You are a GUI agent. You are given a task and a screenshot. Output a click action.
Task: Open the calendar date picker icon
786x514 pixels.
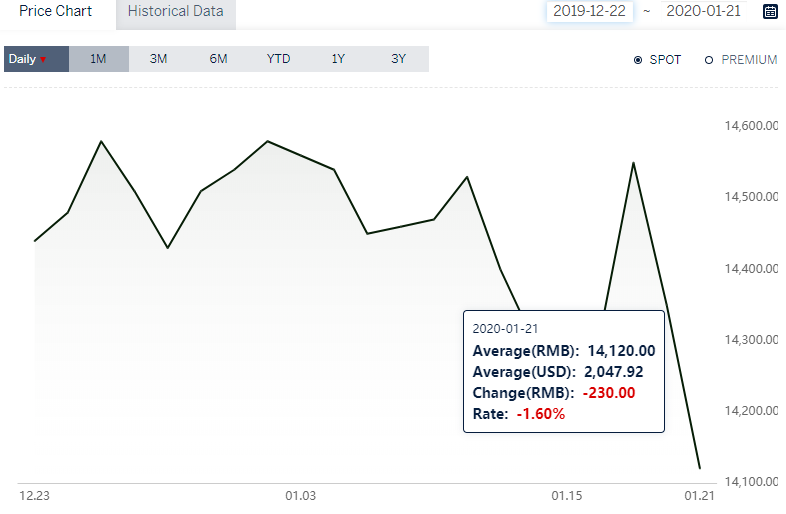tap(770, 11)
